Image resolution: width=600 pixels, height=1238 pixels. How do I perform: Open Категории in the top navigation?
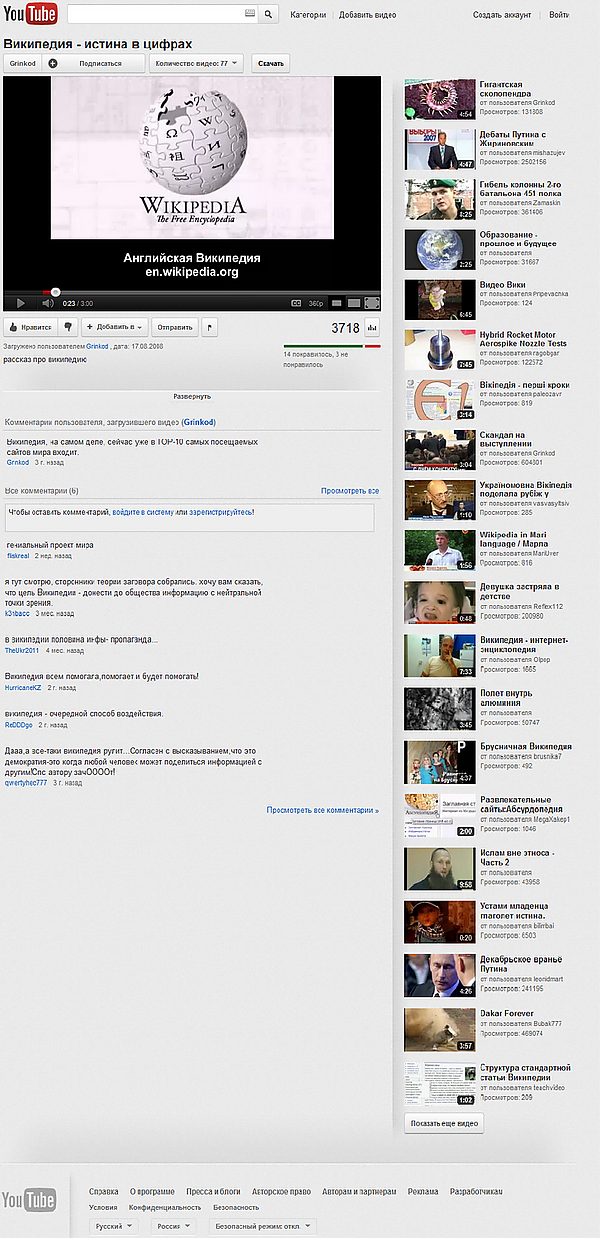click(309, 15)
